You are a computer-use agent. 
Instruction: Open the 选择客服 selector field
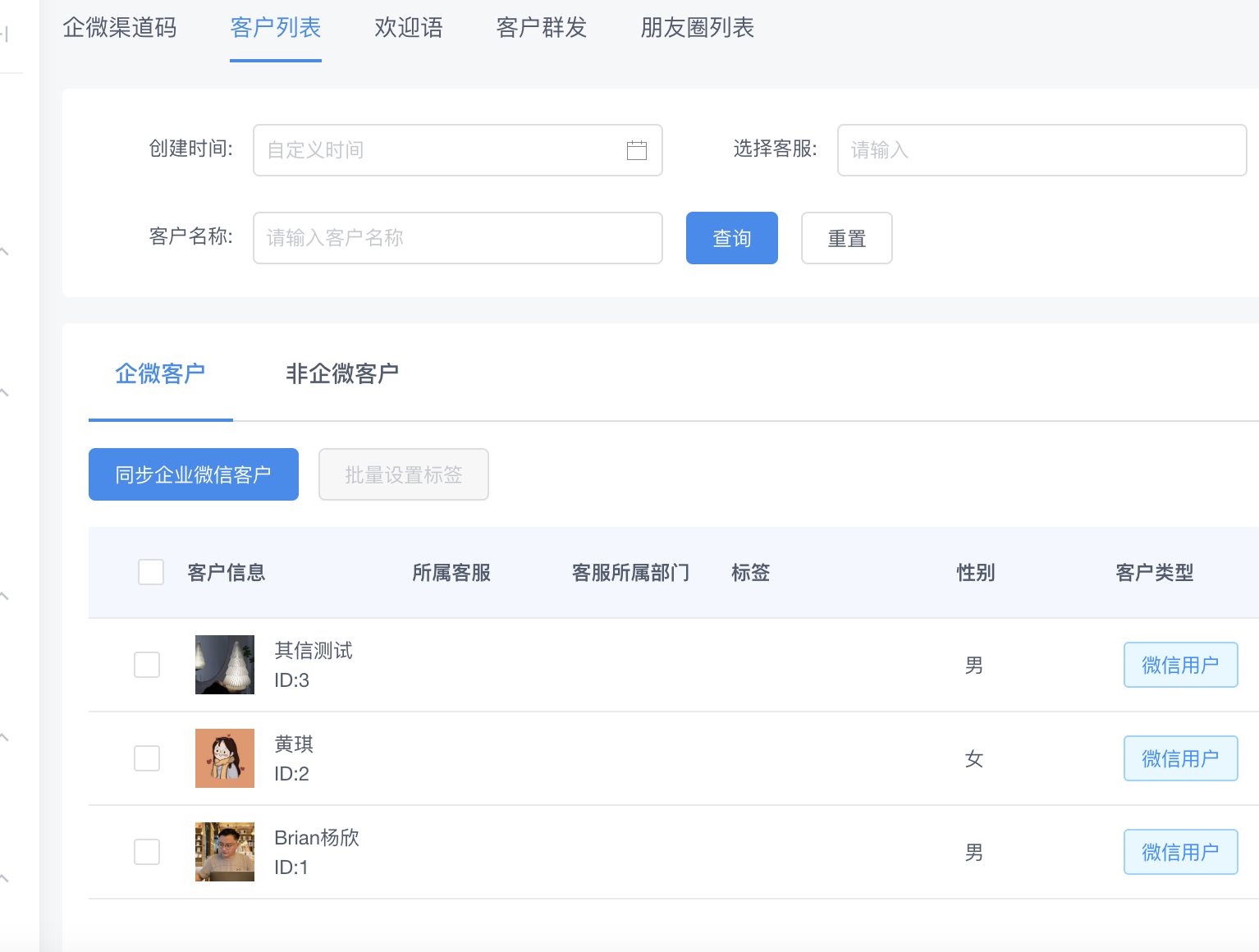(1041, 150)
